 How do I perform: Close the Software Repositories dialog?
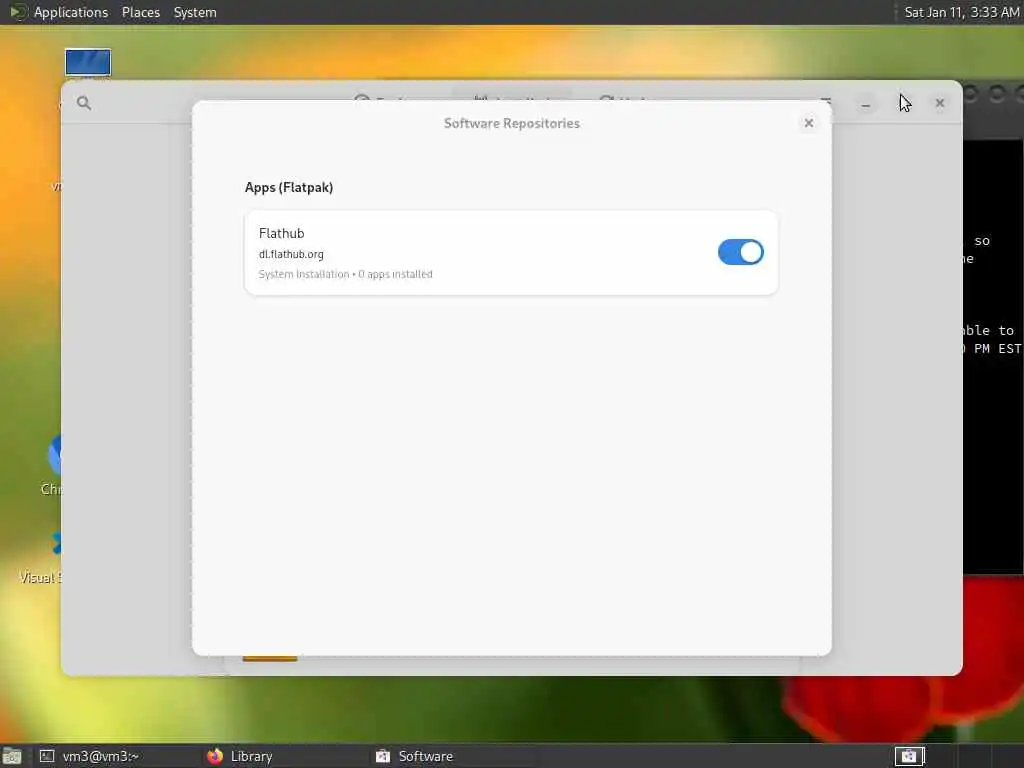click(x=808, y=123)
